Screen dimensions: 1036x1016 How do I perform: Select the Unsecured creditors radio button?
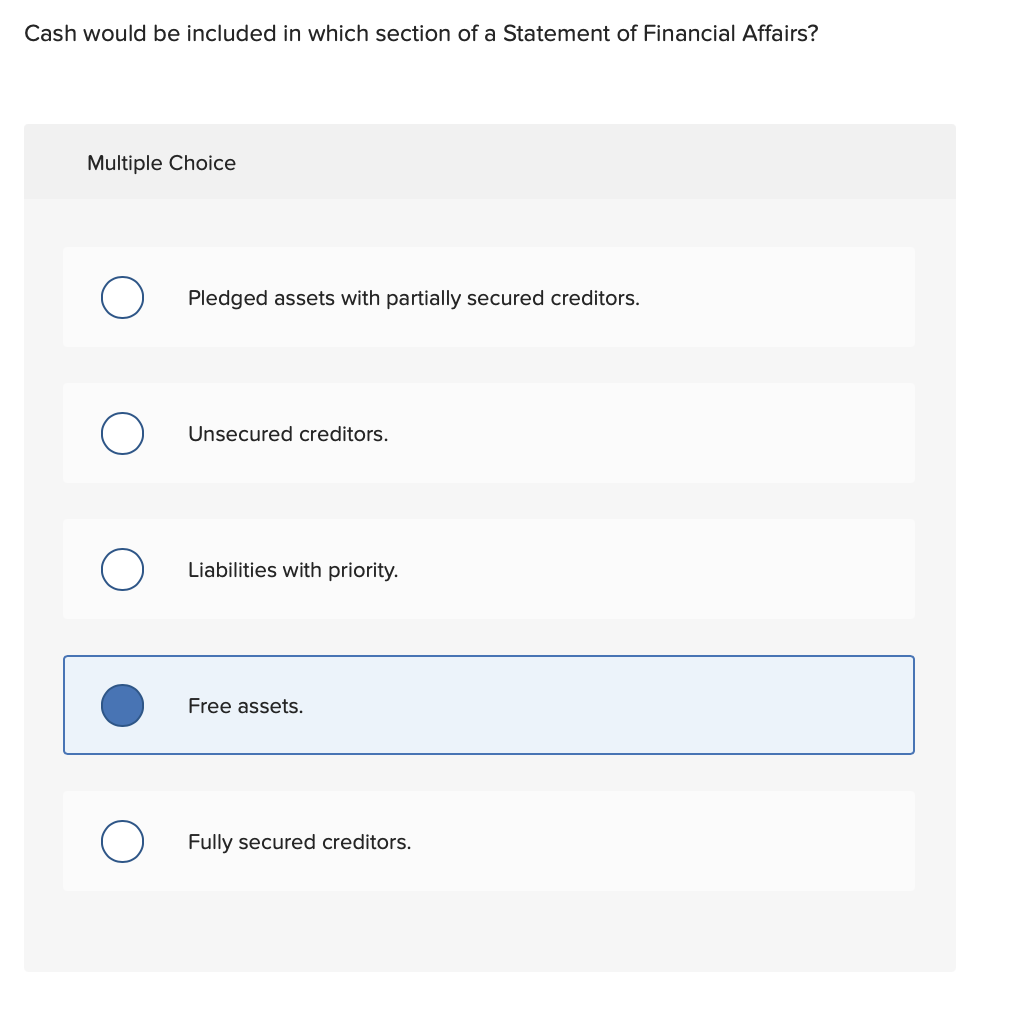point(122,433)
